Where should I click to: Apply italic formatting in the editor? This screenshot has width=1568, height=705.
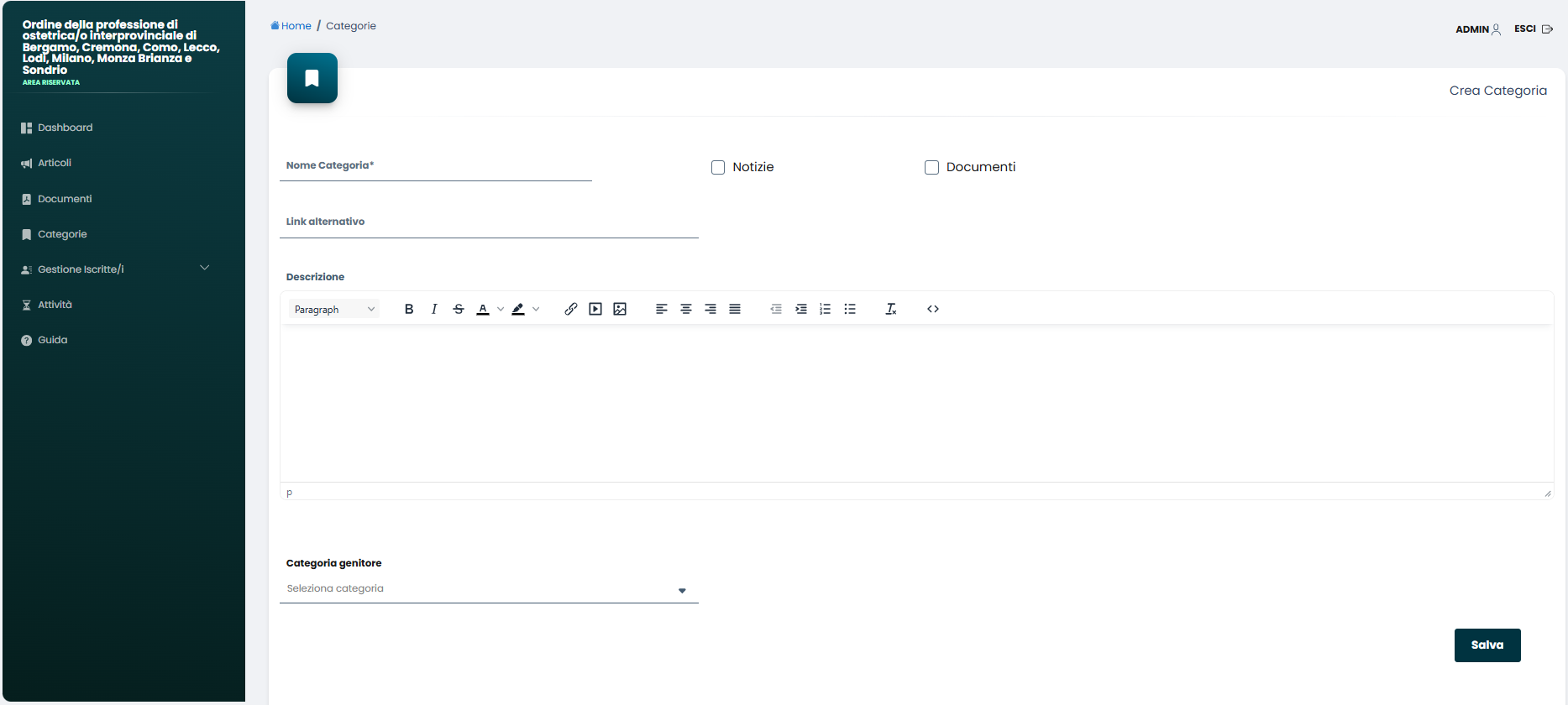[x=434, y=309]
